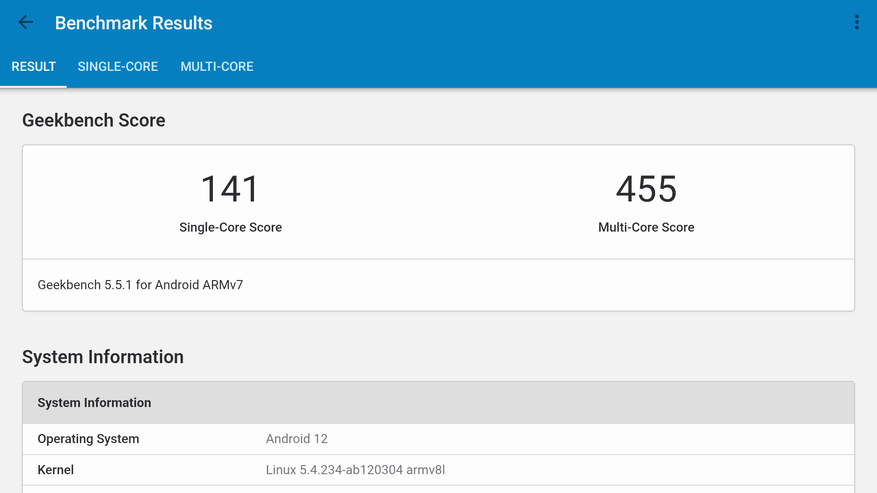Tap the back arrow icon

click(26, 23)
